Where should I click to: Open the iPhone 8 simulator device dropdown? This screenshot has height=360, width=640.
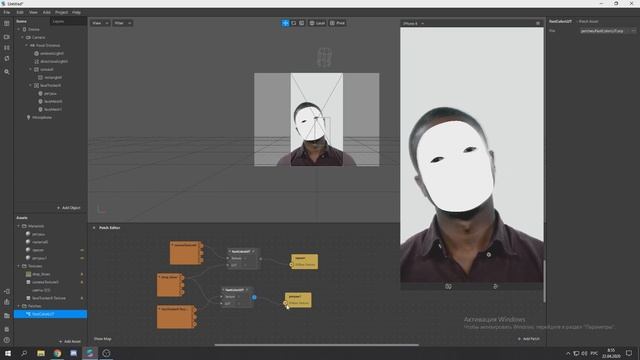pyautogui.click(x=413, y=24)
